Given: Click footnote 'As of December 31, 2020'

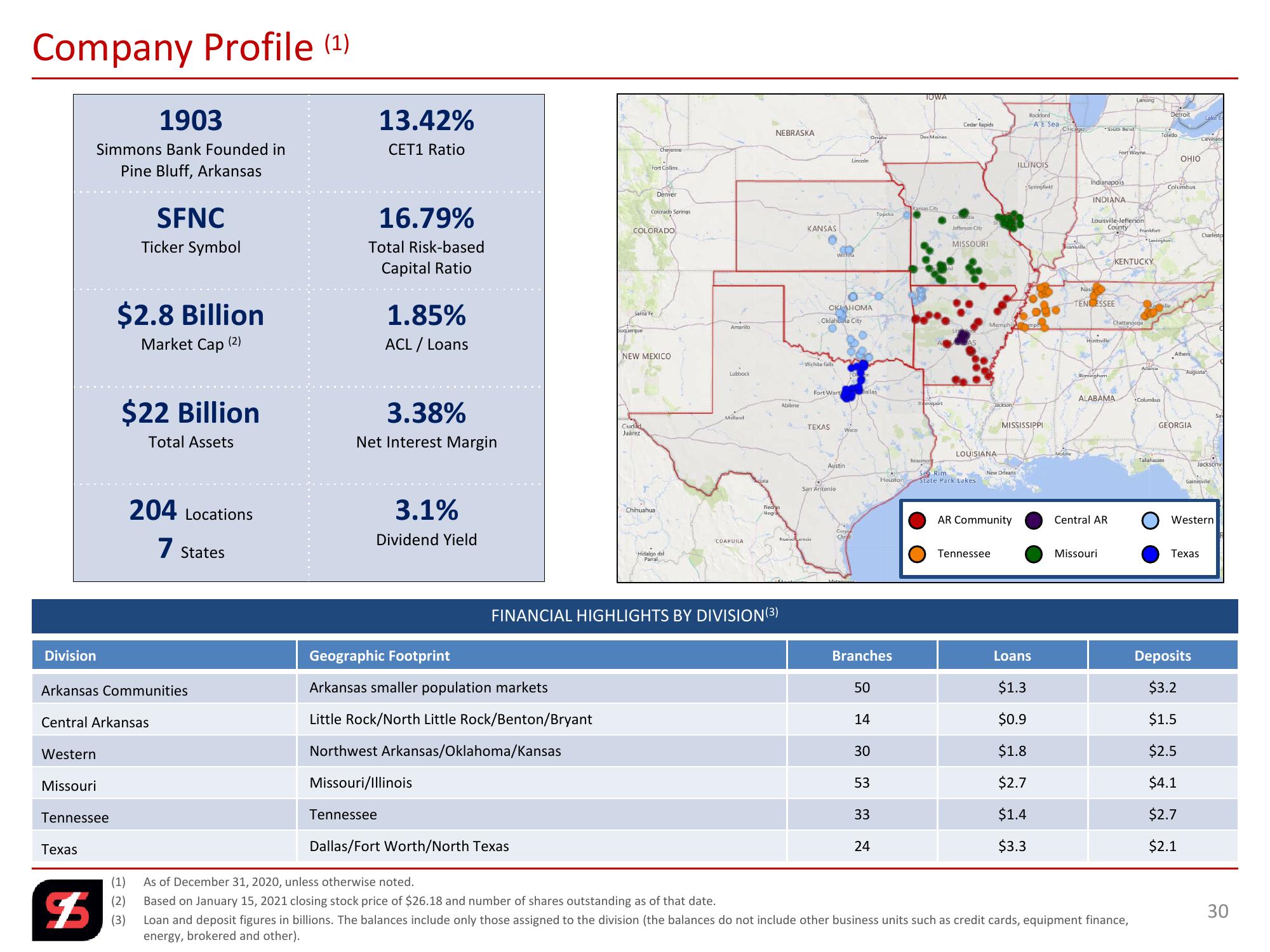Looking at the screenshot, I should tap(279, 882).
